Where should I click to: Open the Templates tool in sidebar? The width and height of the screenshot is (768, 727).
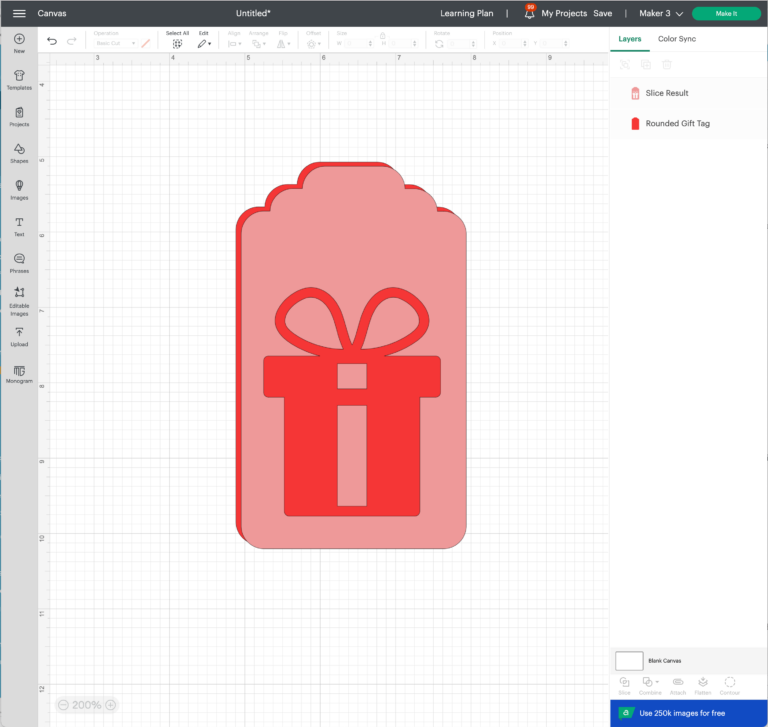coord(19,79)
